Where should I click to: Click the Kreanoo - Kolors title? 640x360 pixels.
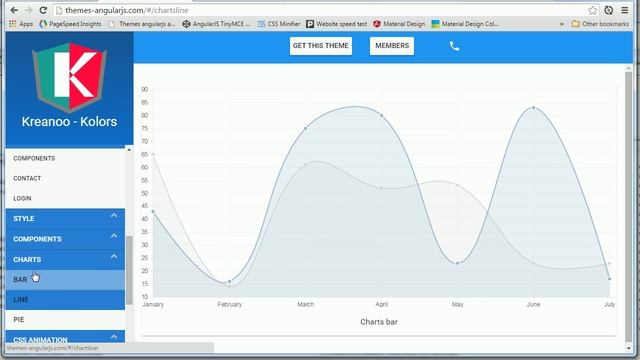(x=69, y=122)
